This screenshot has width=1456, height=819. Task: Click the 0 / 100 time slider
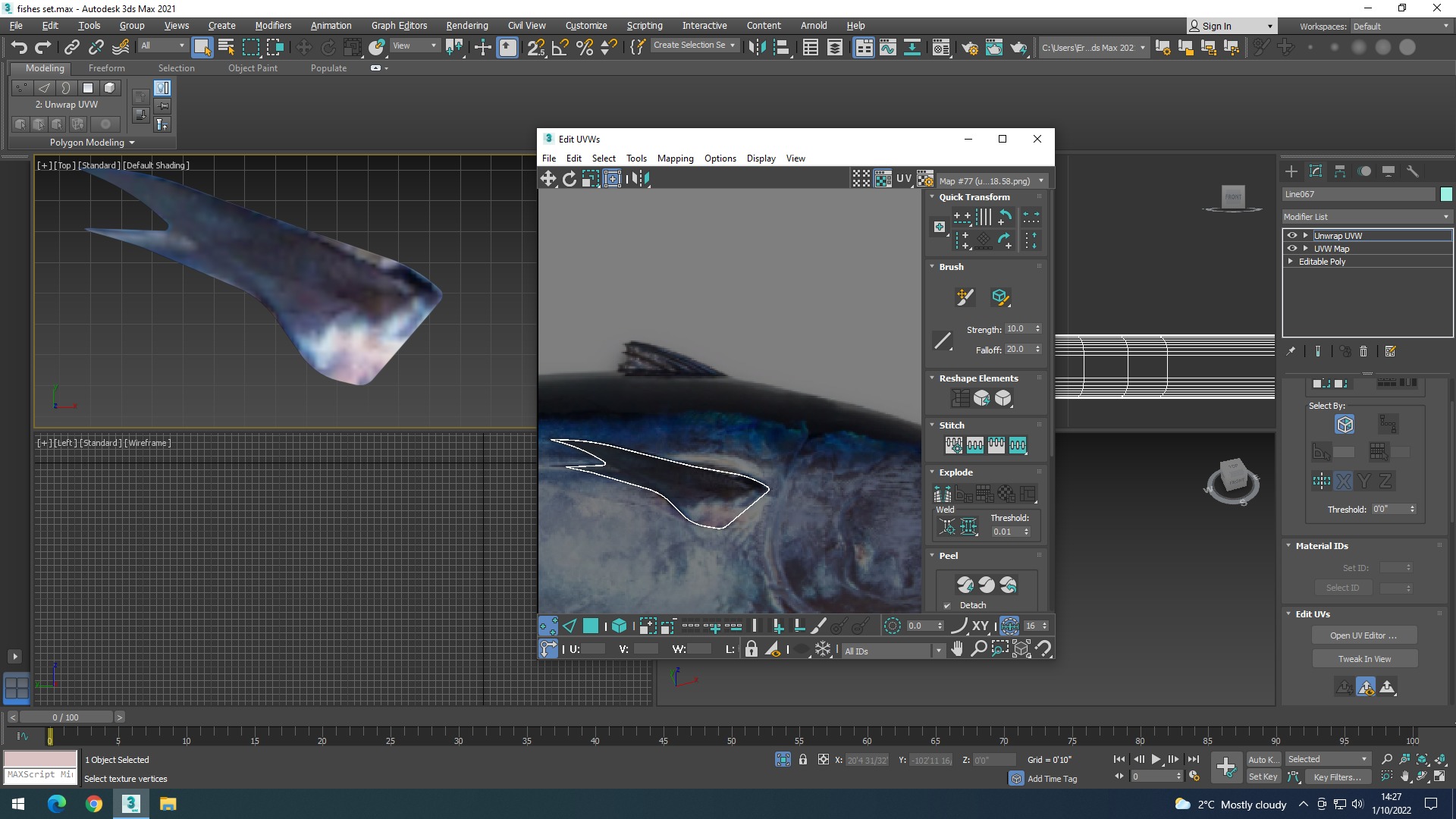[x=66, y=717]
